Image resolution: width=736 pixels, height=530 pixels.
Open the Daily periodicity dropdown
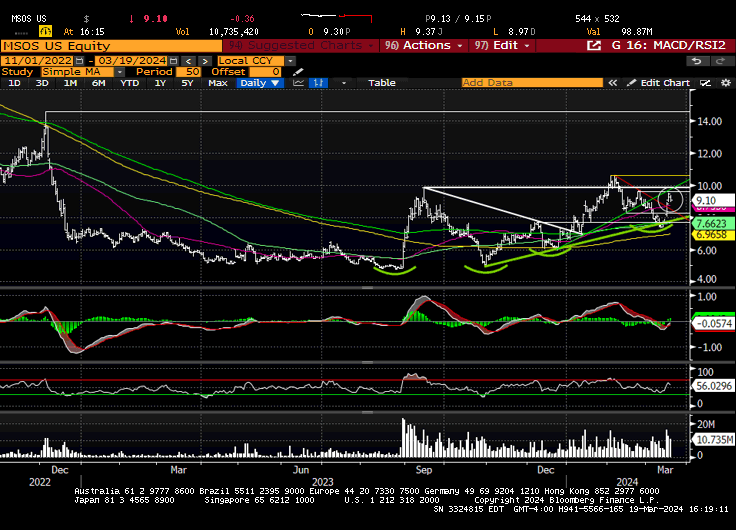(x=260, y=83)
